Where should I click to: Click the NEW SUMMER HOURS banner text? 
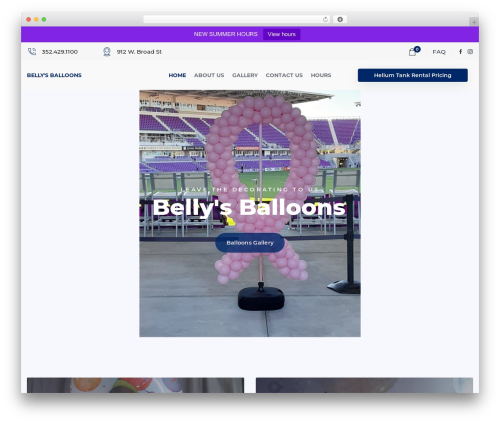(x=226, y=34)
